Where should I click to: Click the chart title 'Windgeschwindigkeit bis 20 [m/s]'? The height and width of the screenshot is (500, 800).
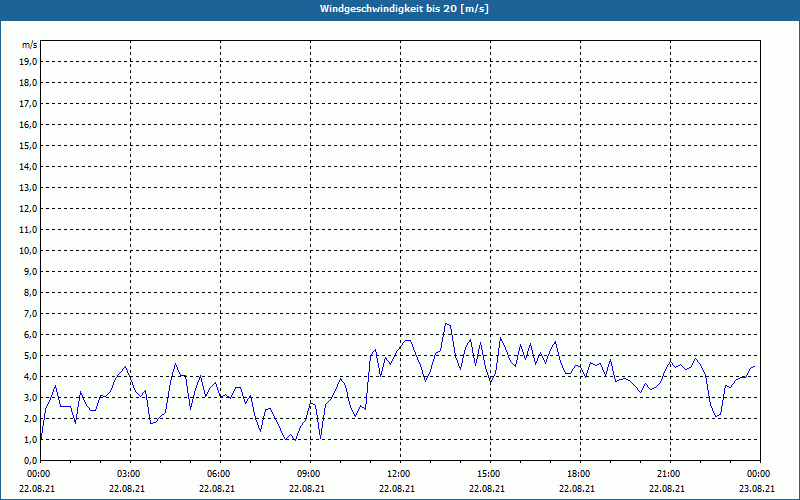click(404, 9)
